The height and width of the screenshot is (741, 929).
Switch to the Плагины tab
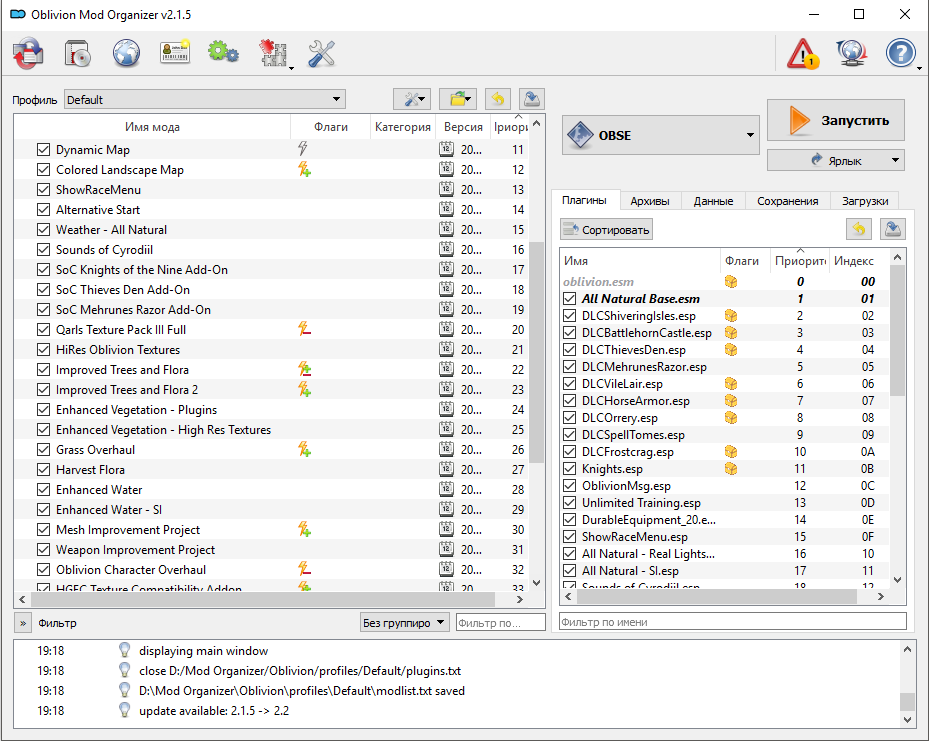pyautogui.click(x=584, y=200)
